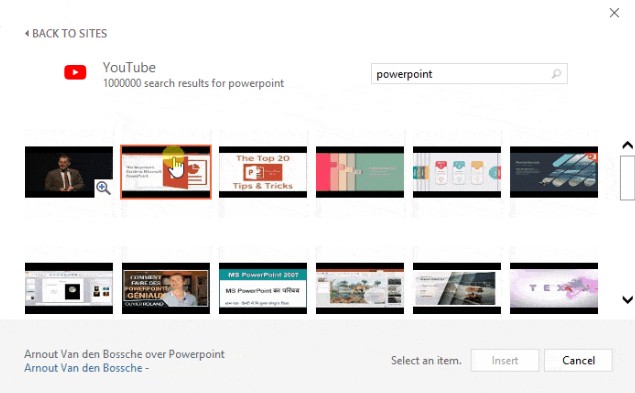Click the vertical scrollbar thumb
This screenshot has width=635, height=393.
627,177
